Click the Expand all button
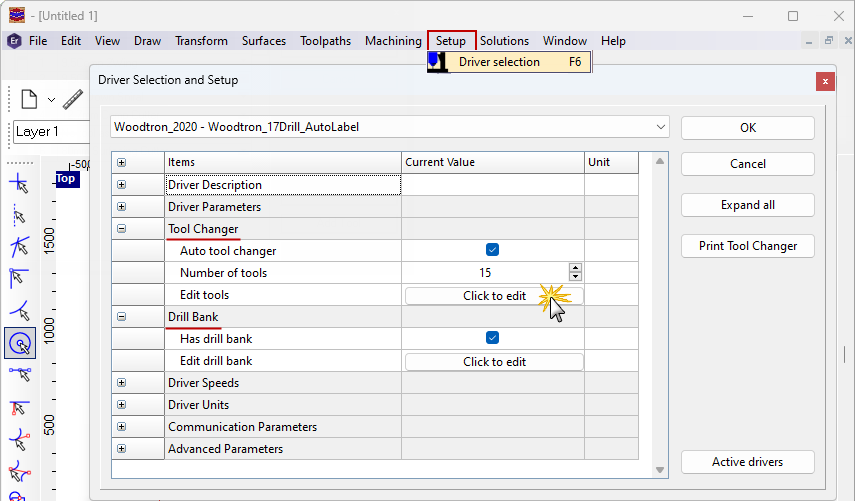 [747, 205]
